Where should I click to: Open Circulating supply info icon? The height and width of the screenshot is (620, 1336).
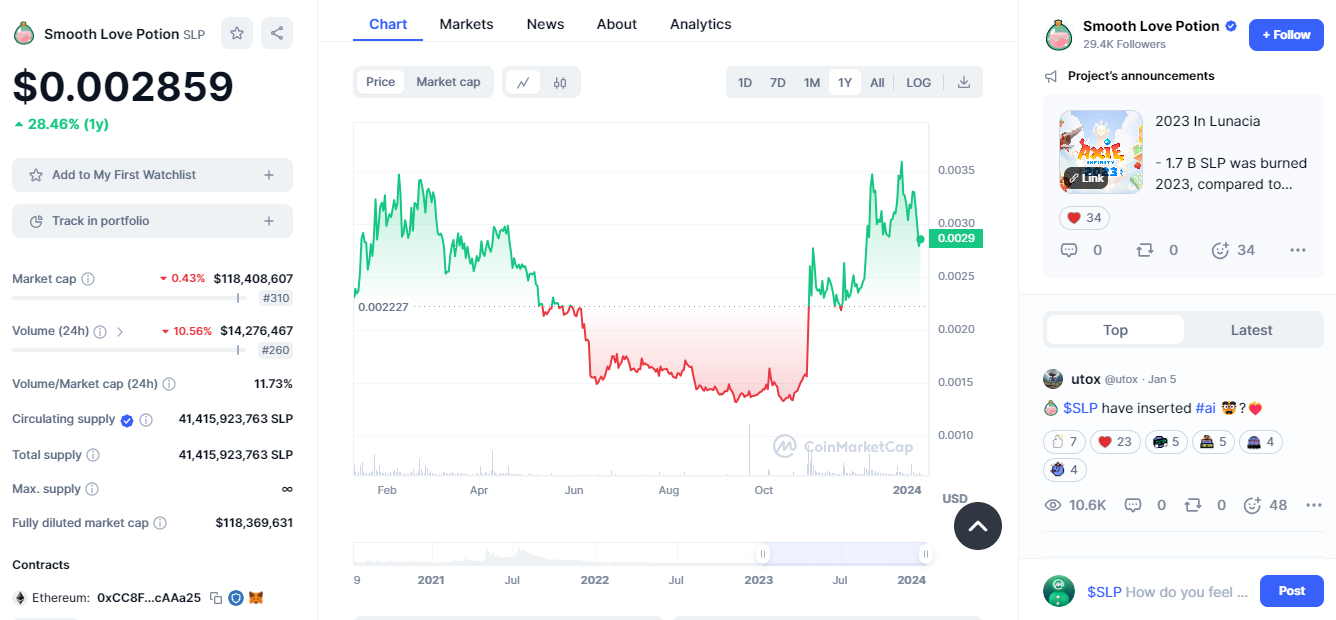tap(146, 420)
